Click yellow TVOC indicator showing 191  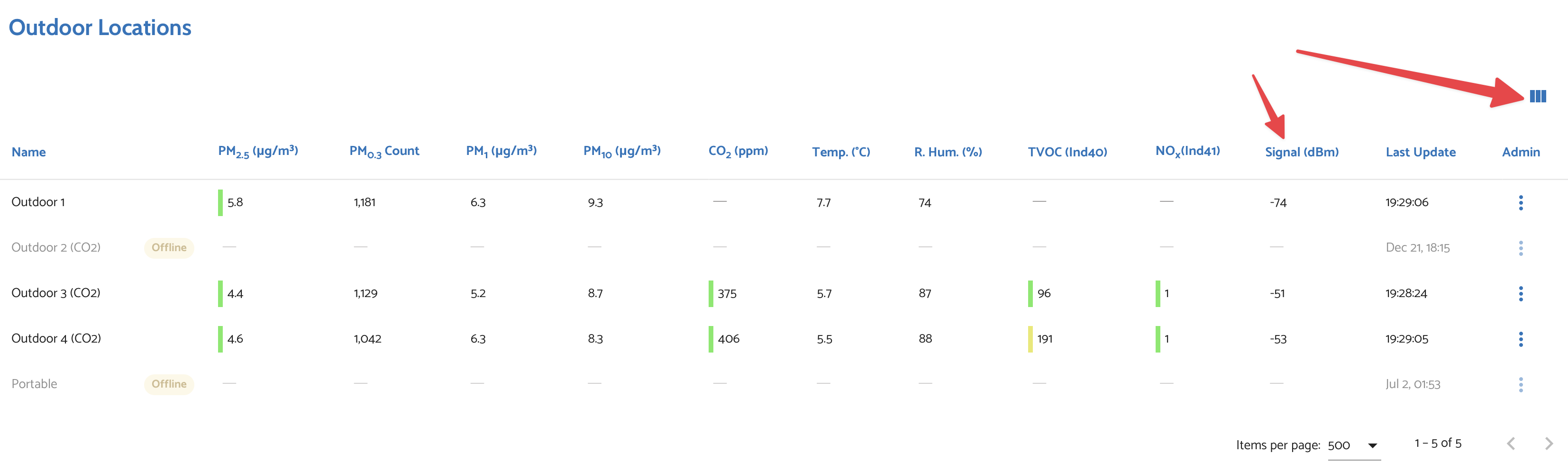point(1030,339)
